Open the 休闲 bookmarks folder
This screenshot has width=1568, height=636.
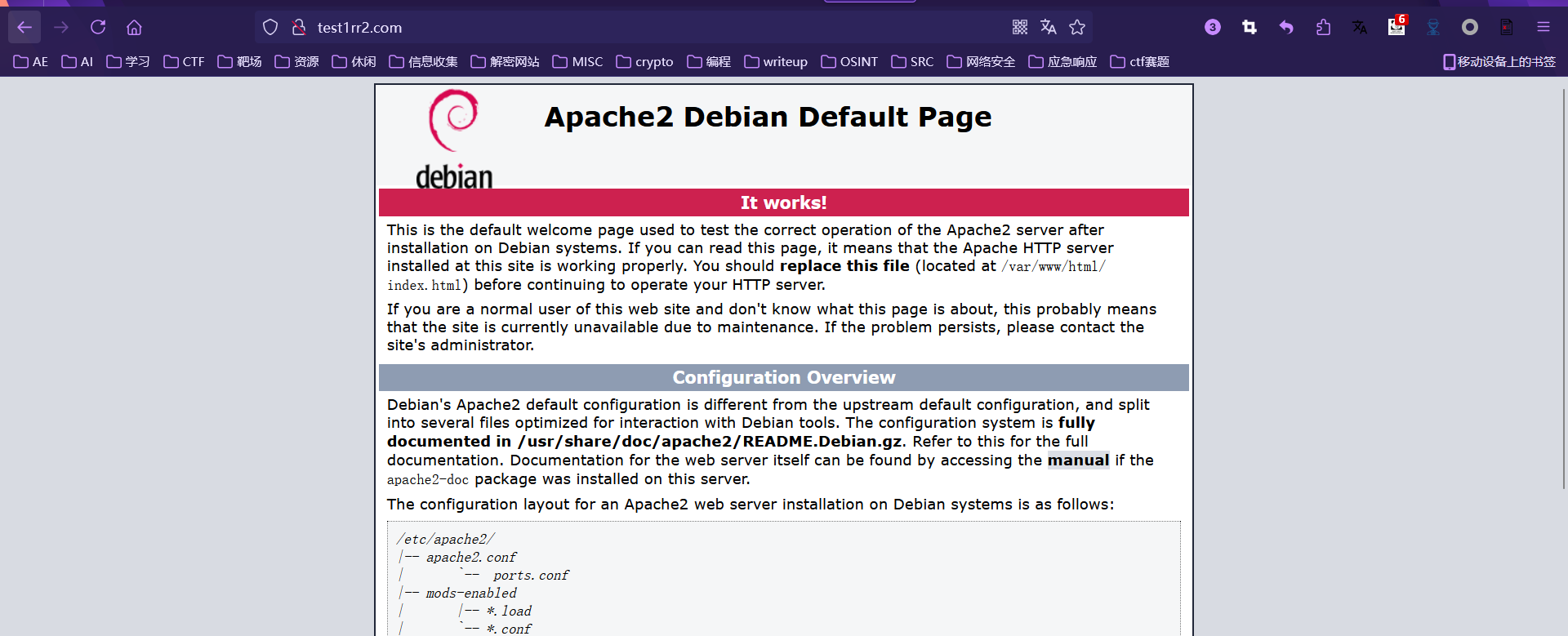pyautogui.click(x=354, y=62)
